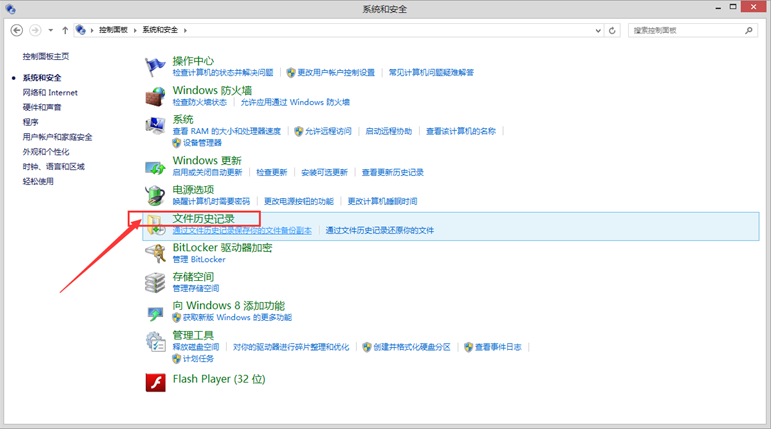This screenshot has height=430, width=771.
Task: Click 更改电源按钮的功能 link
Action: [x=298, y=201]
